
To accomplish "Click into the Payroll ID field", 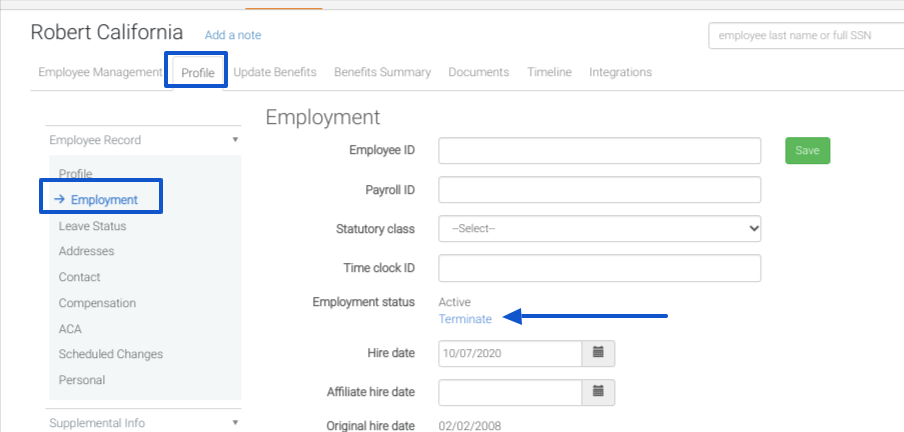I will [x=599, y=189].
